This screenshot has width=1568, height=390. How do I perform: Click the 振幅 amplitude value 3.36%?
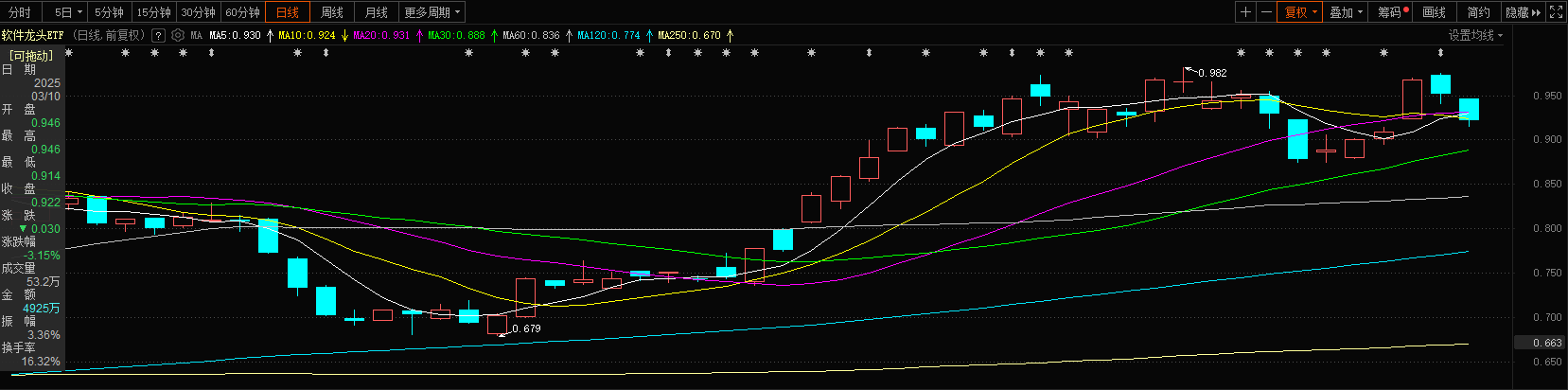pos(44,335)
